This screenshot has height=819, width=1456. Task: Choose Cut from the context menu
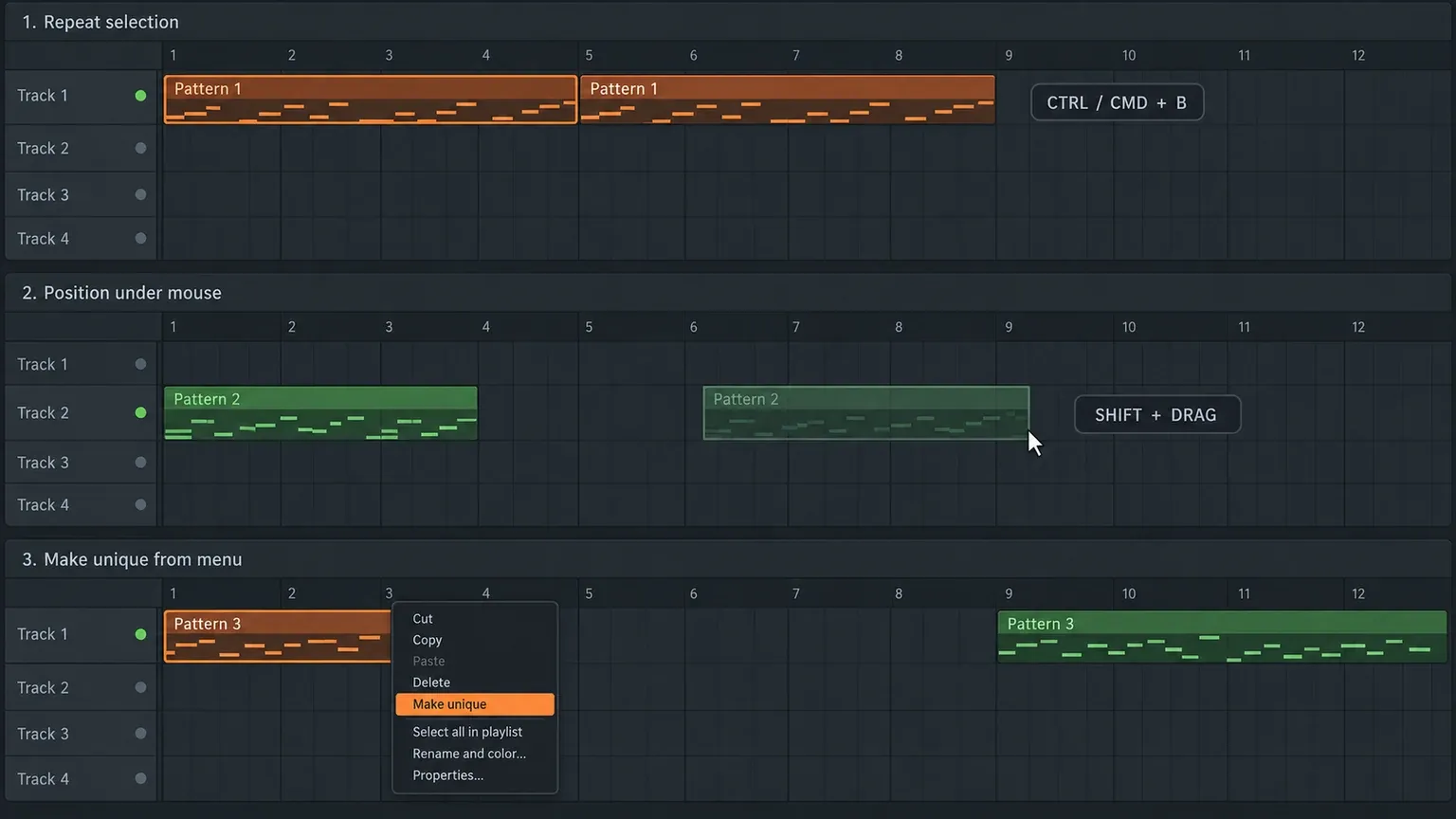475,619
